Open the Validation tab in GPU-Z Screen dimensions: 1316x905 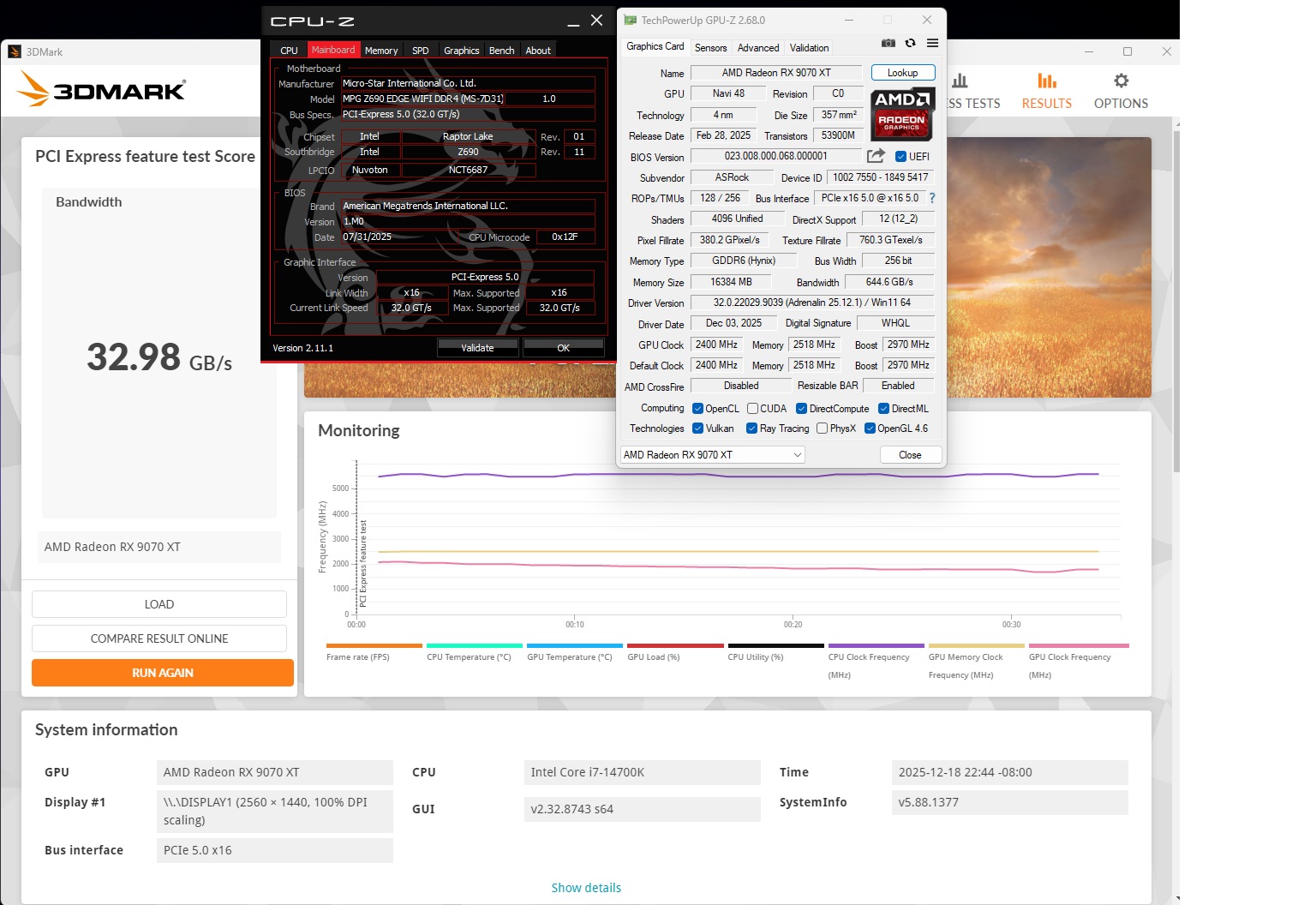pos(810,48)
